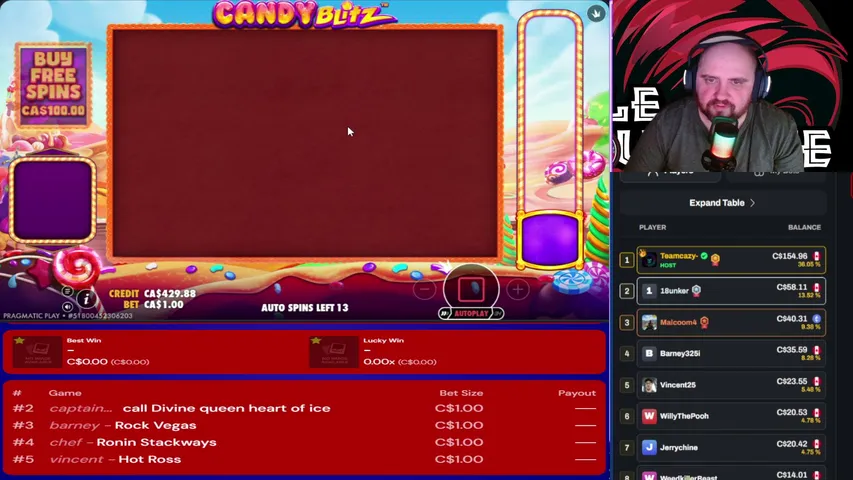Select Jerrychine player name
This screenshot has height=480, width=853.
[x=679, y=447]
